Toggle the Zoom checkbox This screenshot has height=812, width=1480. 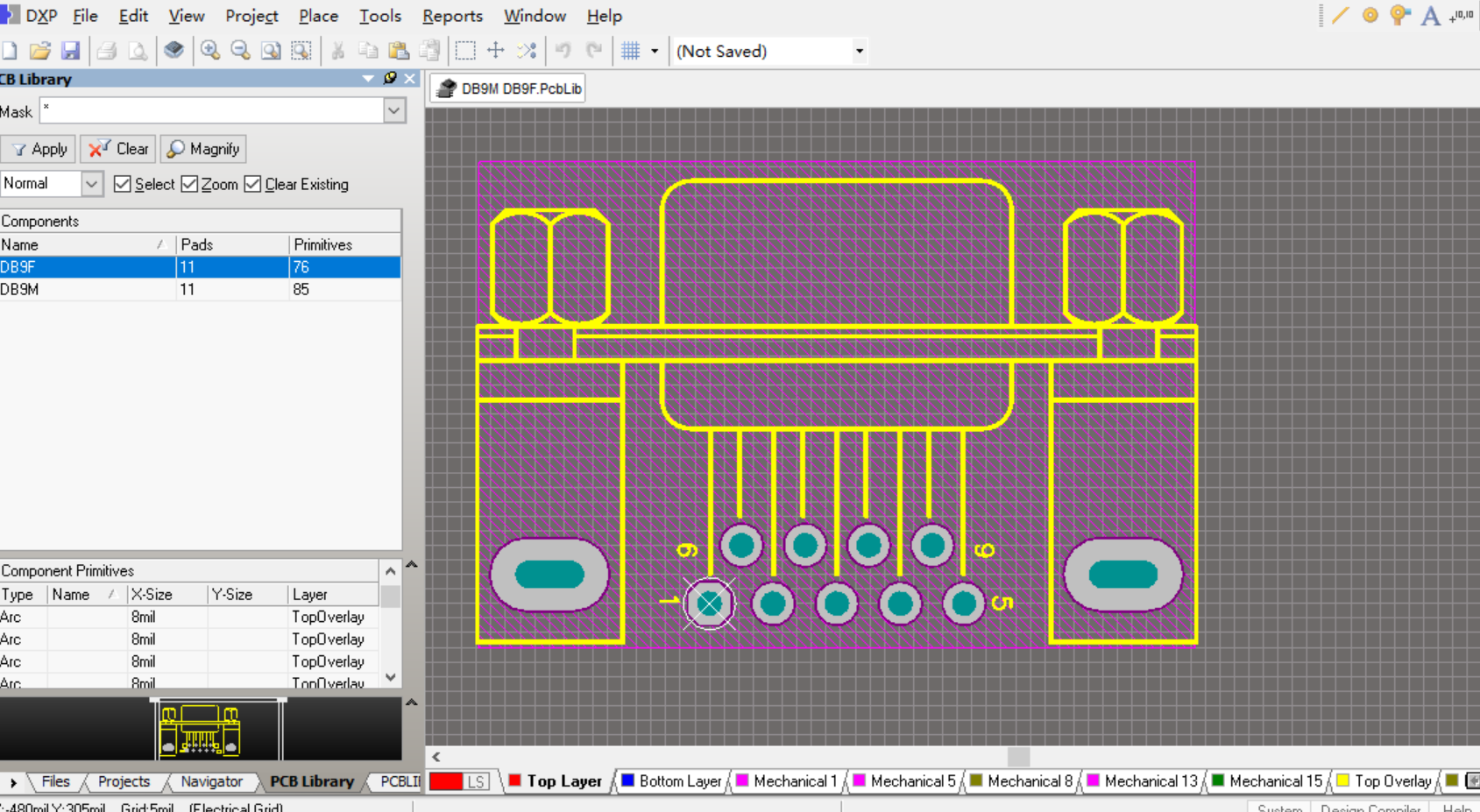pos(189,184)
